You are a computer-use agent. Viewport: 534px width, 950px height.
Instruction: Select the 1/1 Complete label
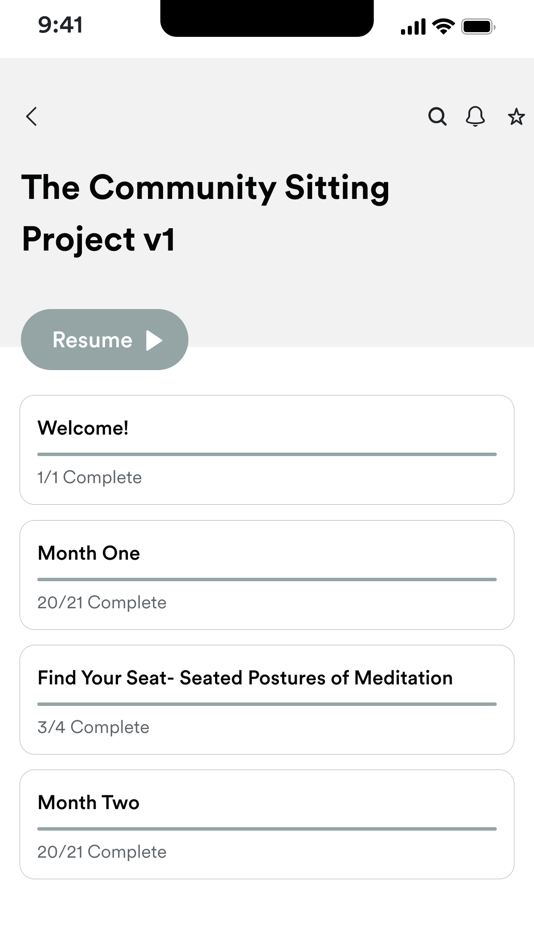pyautogui.click(x=89, y=477)
